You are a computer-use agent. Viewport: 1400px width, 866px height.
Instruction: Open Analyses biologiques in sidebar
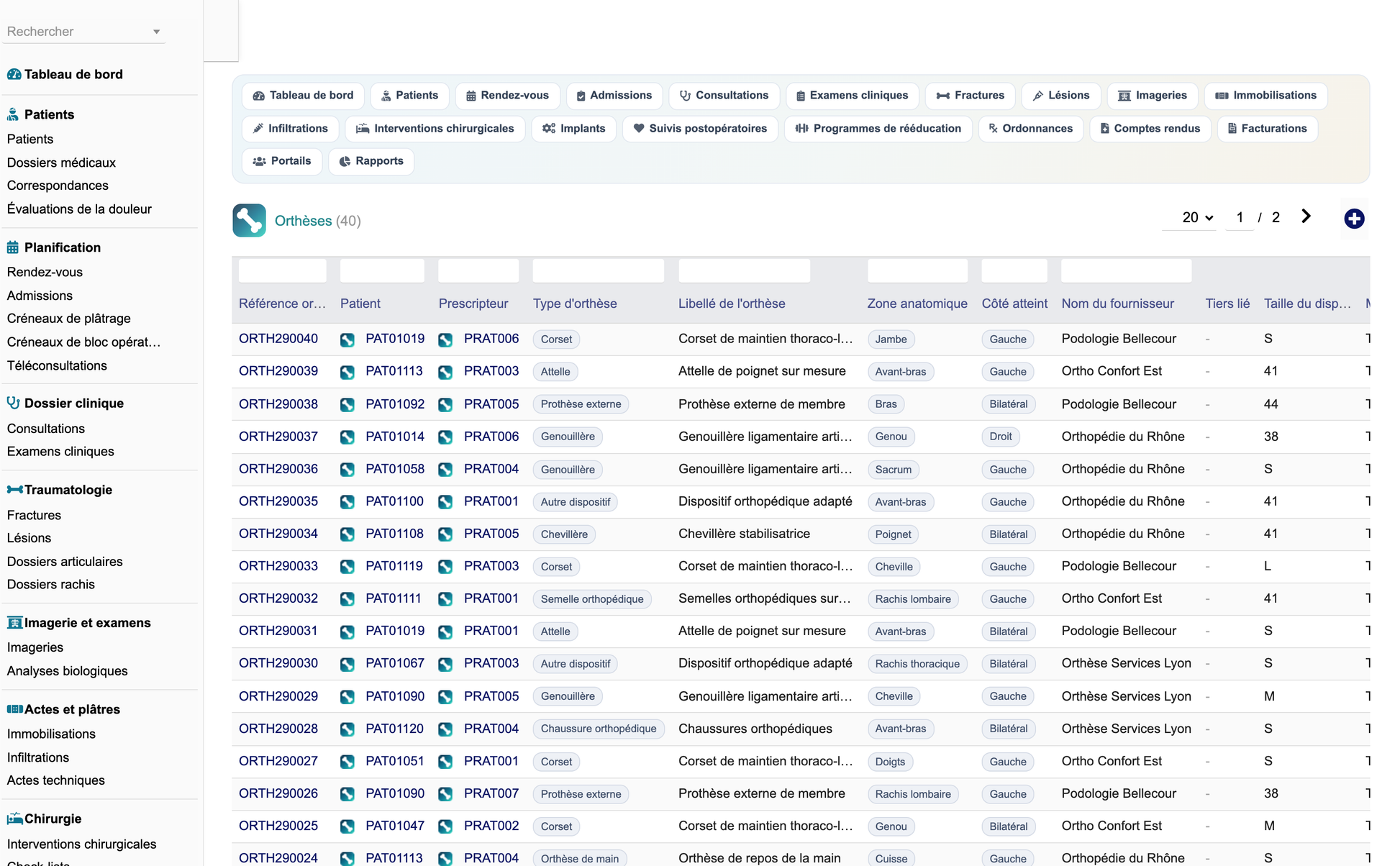(x=68, y=671)
